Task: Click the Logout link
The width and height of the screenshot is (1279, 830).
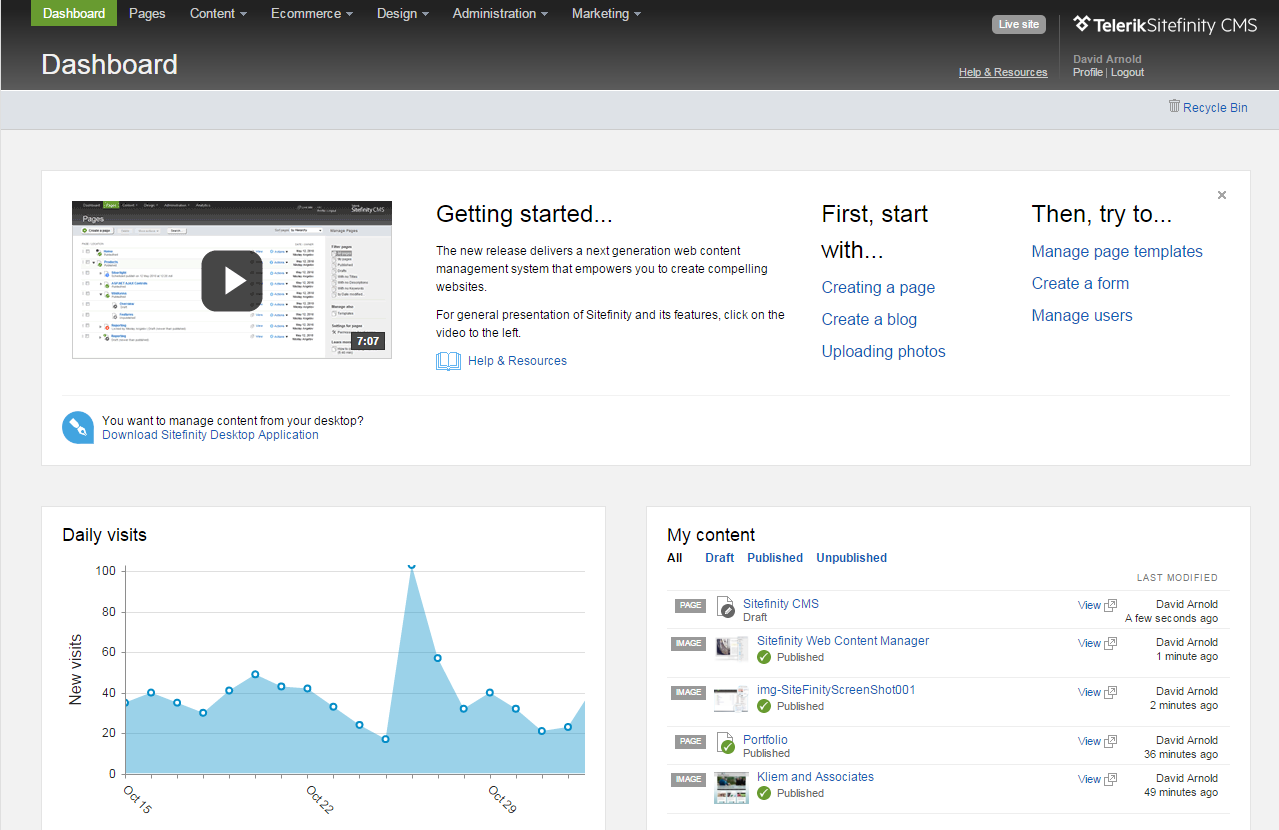Action: click(1127, 72)
